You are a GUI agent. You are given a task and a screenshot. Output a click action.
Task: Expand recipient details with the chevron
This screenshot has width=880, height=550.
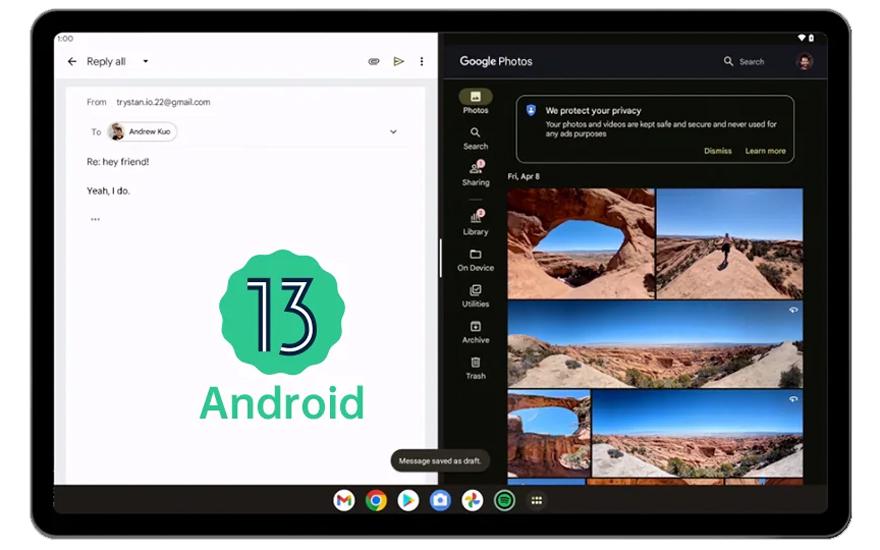[393, 132]
